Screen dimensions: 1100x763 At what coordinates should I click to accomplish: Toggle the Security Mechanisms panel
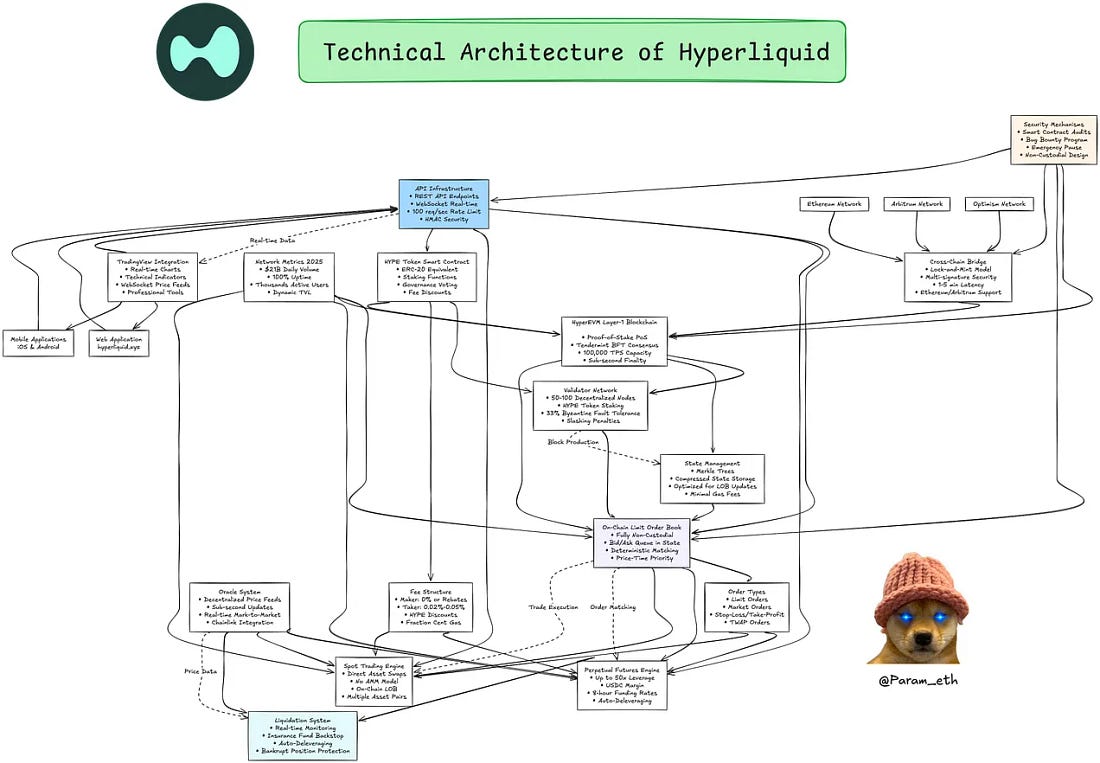click(x=1055, y=138)
